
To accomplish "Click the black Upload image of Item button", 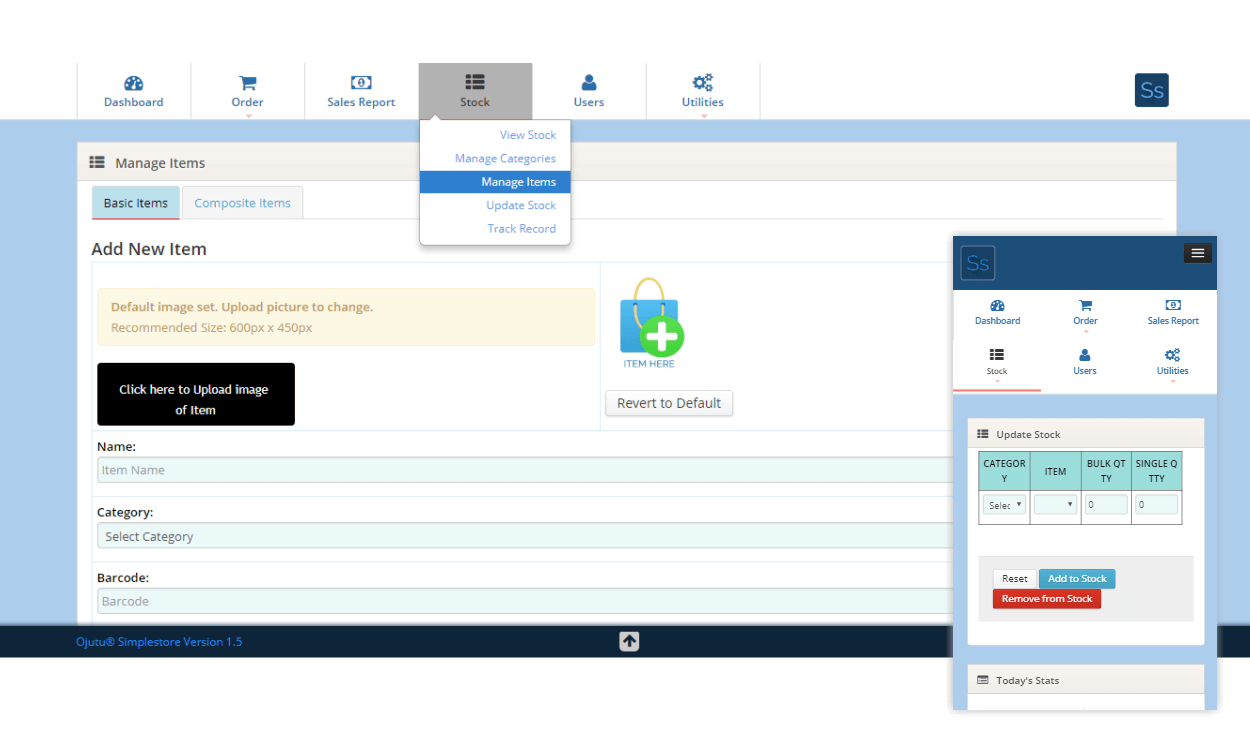I will (196, 394).
